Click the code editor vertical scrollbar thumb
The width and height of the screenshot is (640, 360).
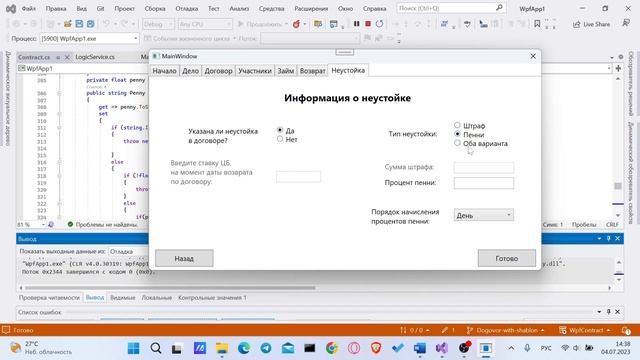tap(618, 186)
